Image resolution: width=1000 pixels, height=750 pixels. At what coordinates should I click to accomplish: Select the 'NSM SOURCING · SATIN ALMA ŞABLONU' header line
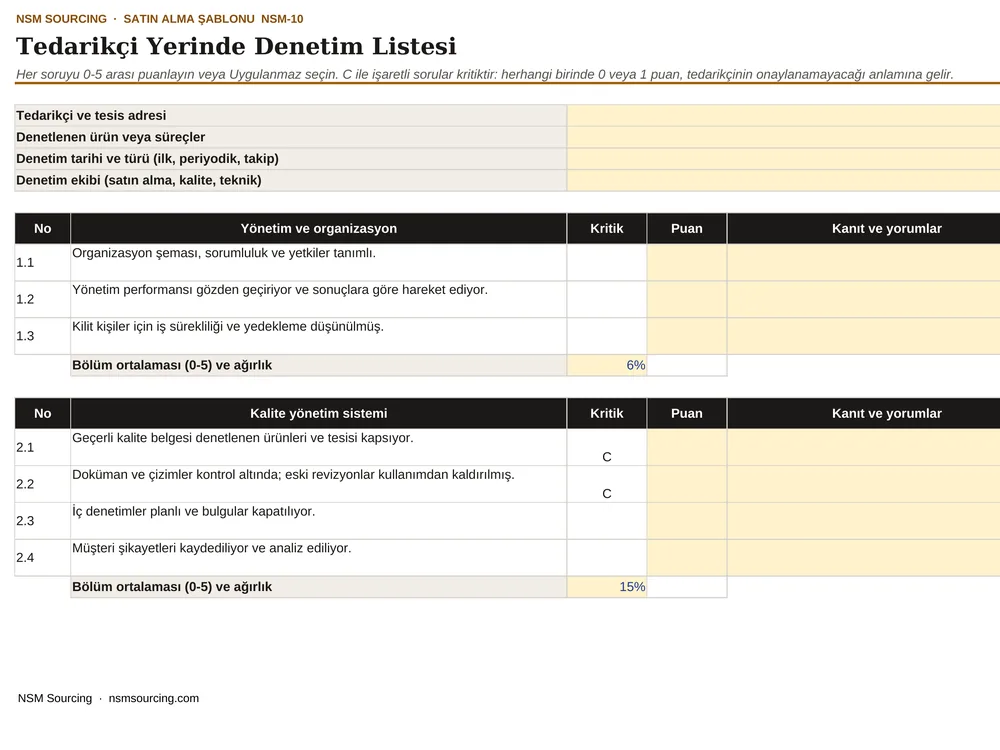[159, 19]
